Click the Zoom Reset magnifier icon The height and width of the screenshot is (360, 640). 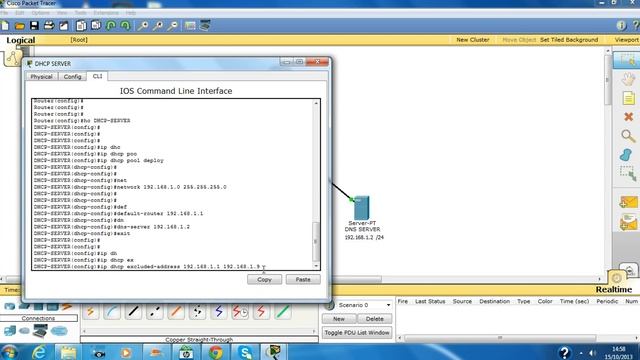point(158,26)
